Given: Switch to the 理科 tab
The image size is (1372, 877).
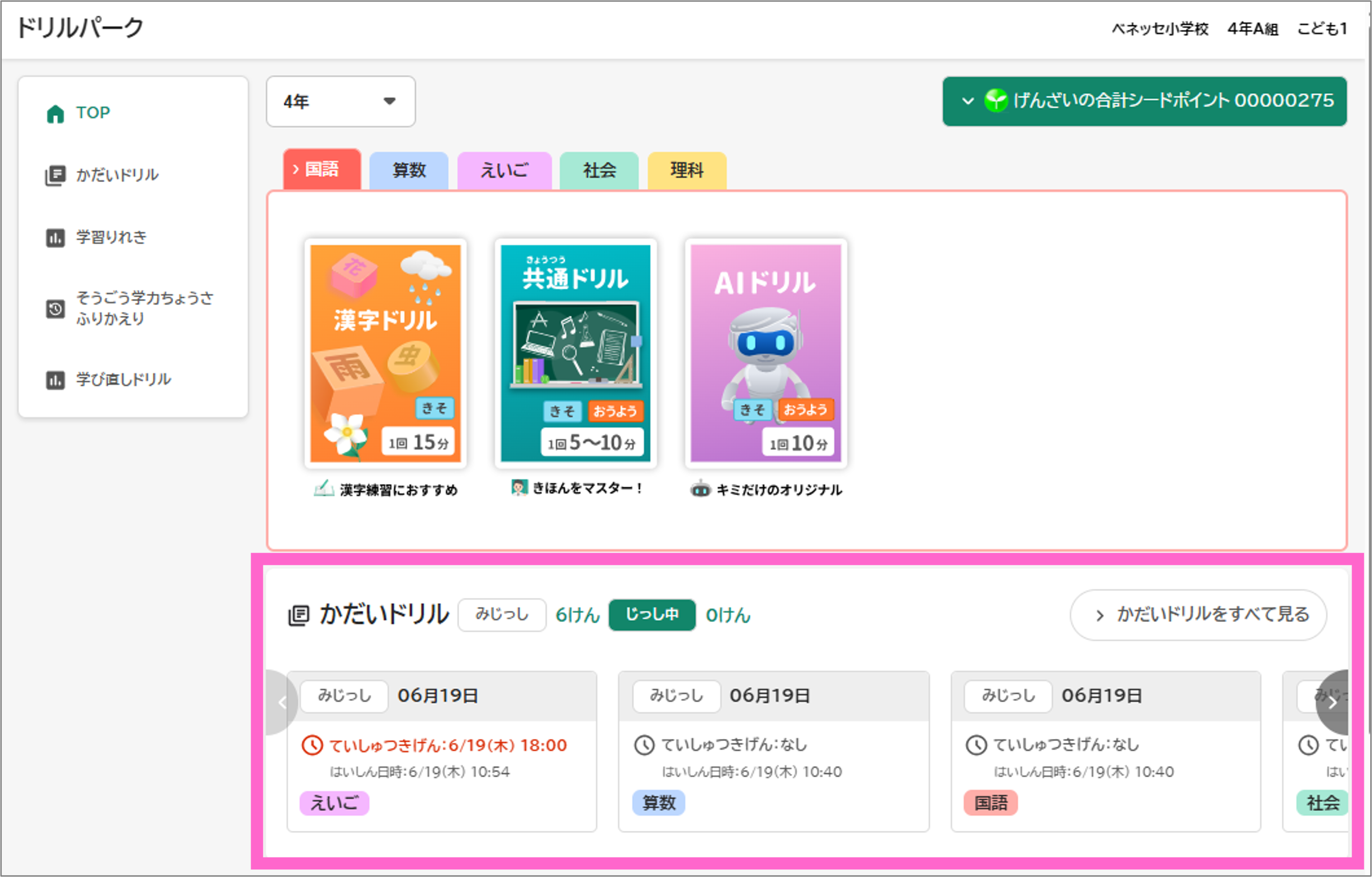Looking at the screenshot, I should (x=687, y=170).
